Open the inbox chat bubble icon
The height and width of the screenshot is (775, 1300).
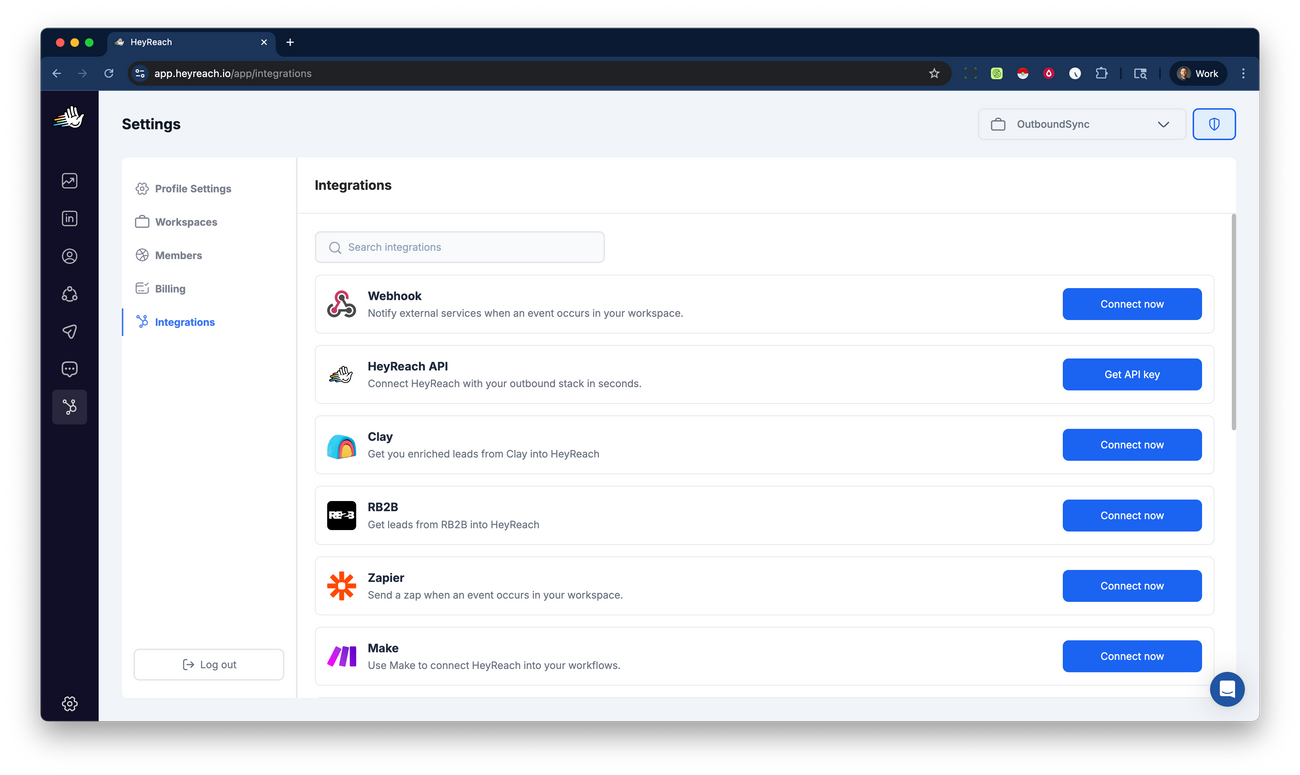(x=69, y=368)
